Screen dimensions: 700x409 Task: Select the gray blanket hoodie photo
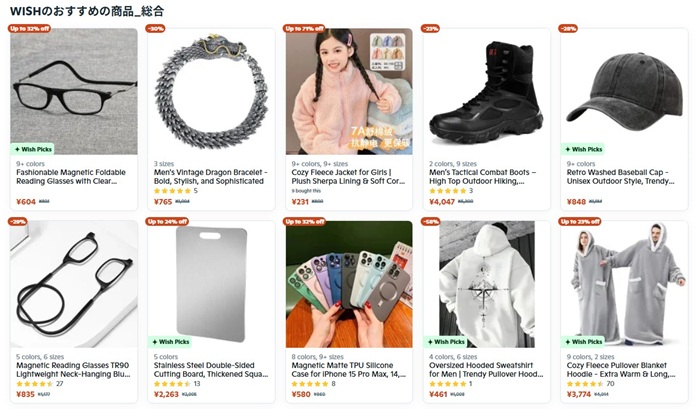coord(624,284)
